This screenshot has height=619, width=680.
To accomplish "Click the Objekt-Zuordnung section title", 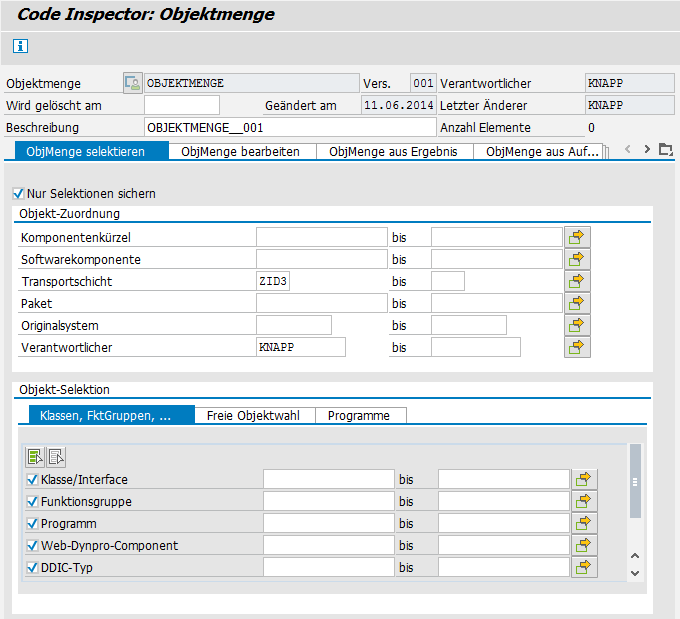I will point(69,213).
